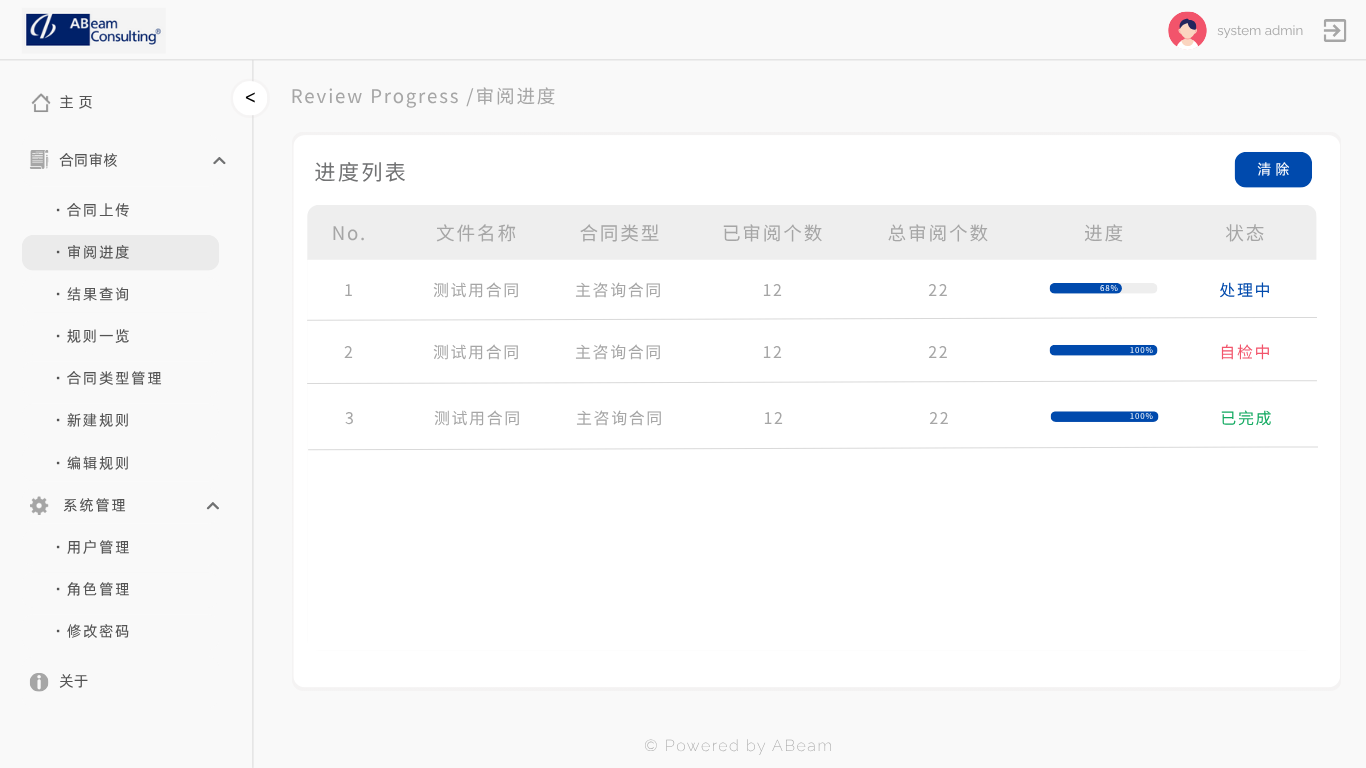Click 主咨询合同 in row 1

tap(618, 290)
